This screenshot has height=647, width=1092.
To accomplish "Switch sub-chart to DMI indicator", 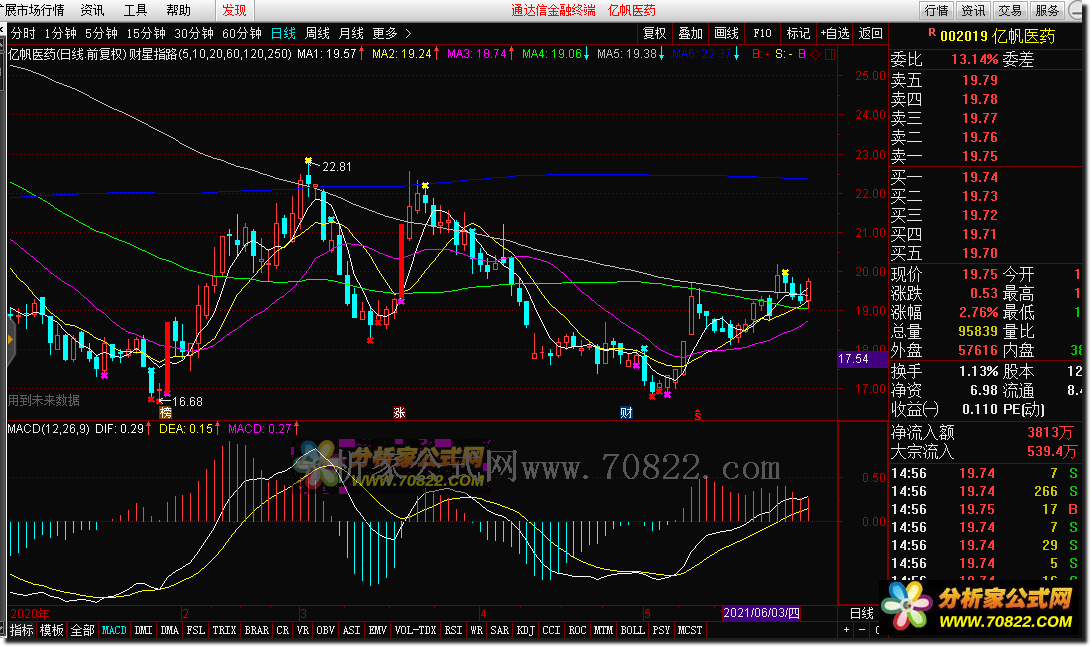I will click(143, 630).
